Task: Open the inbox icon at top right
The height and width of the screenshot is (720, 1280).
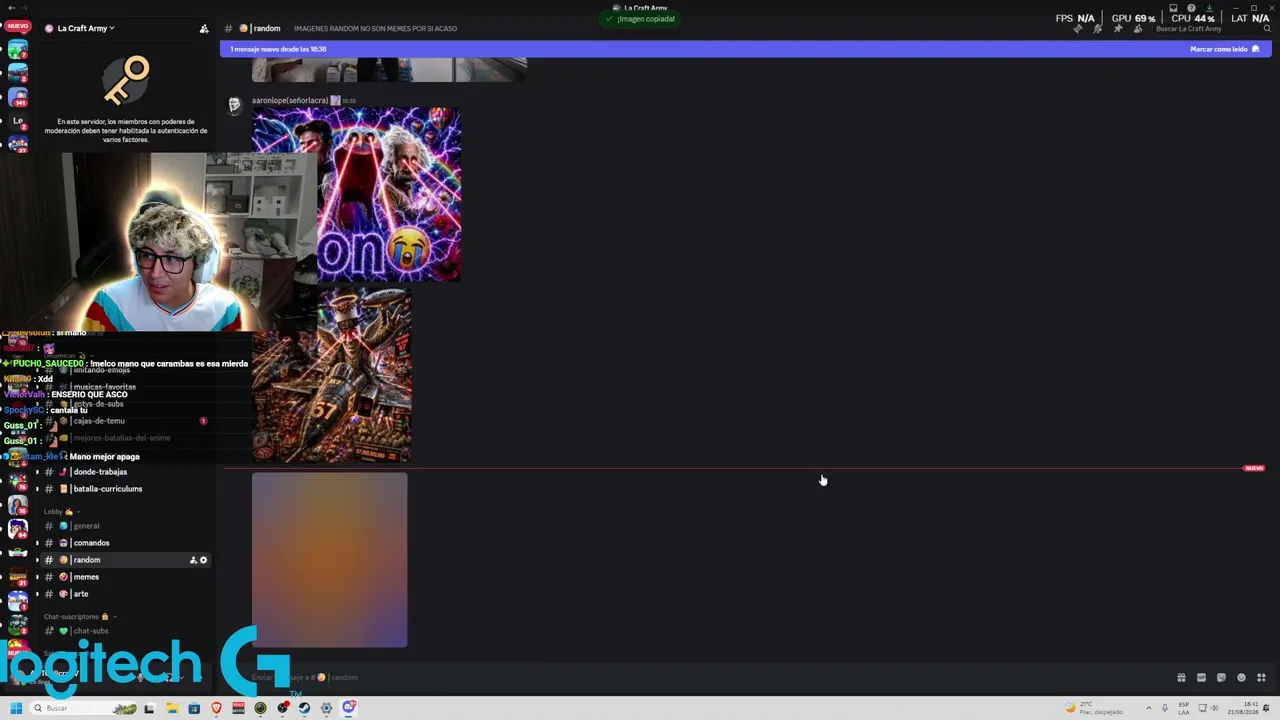Action: [x=1174, y=8]
